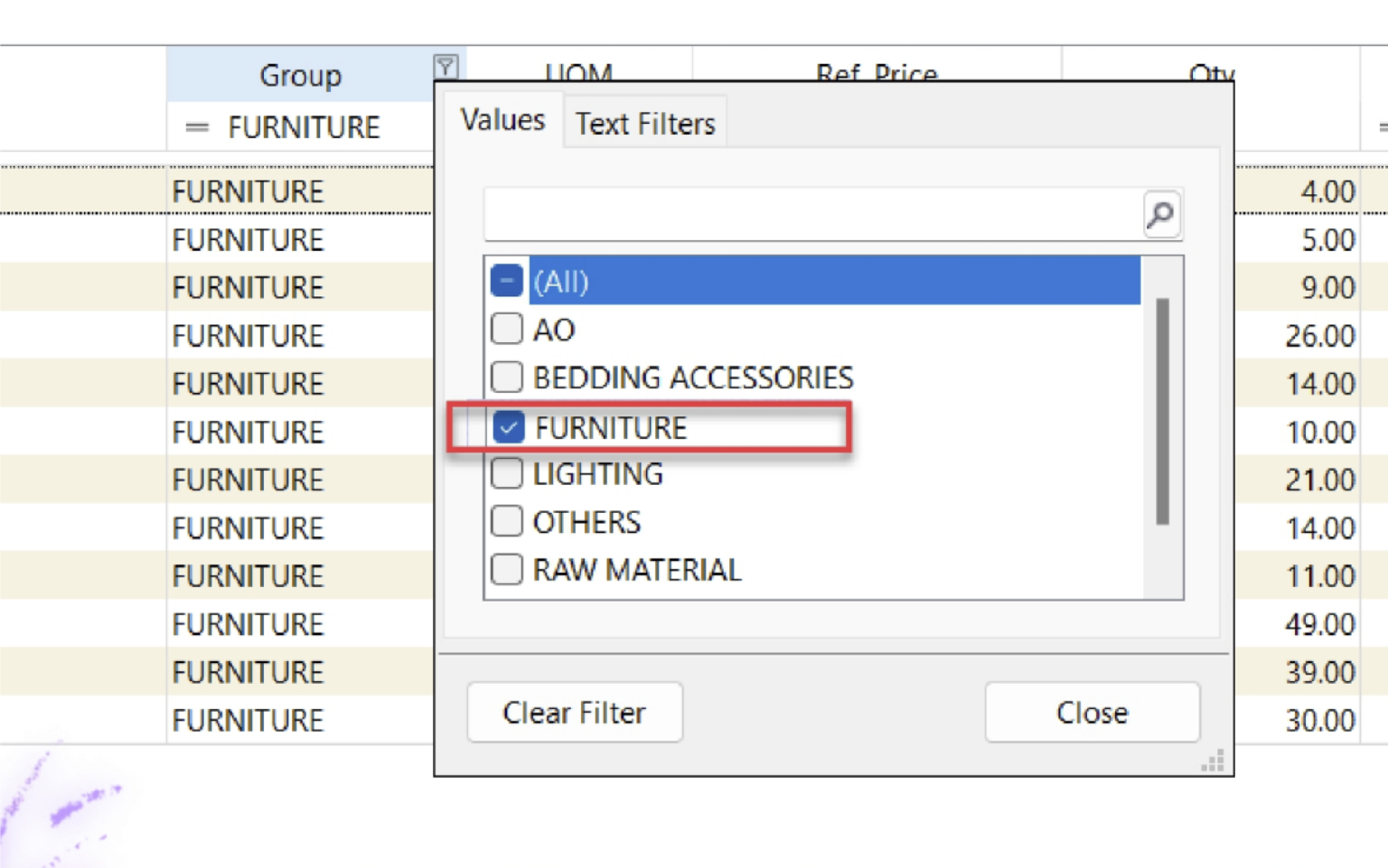Check the RAW MATERIAL checkbox

(x=507, y=569)
